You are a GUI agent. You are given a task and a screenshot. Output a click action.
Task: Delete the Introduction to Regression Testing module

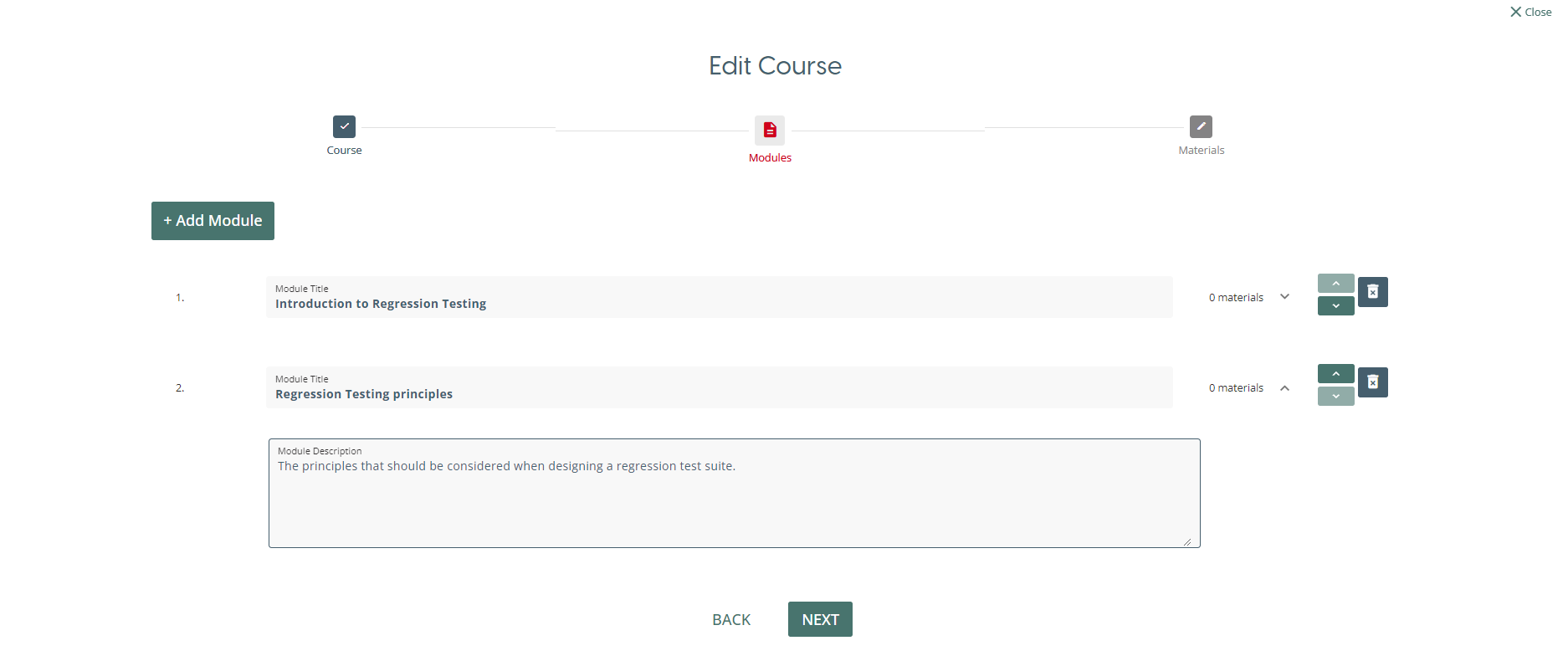(1372, 292)
